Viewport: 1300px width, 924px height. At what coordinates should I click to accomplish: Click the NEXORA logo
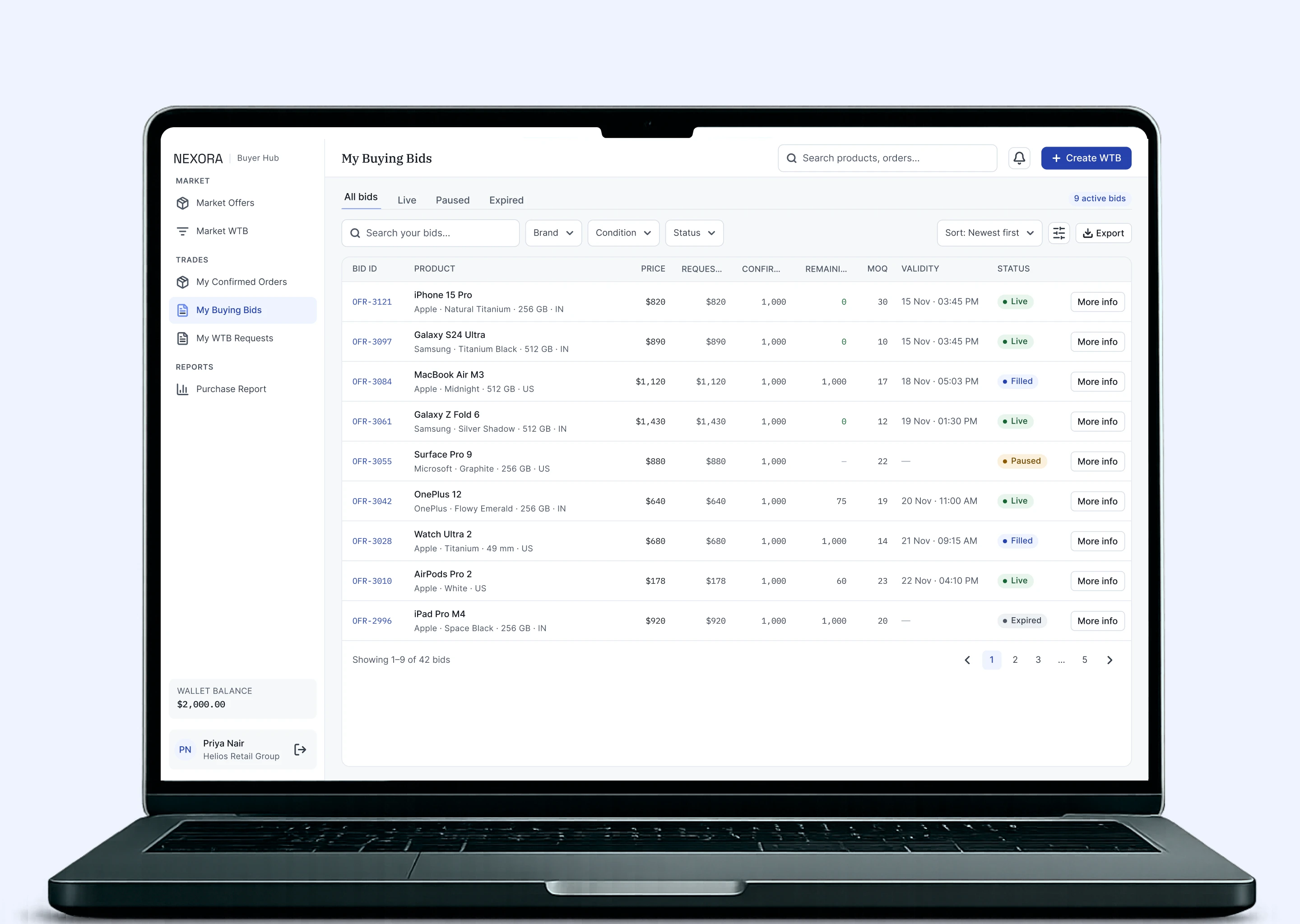[x=198, y=158]
